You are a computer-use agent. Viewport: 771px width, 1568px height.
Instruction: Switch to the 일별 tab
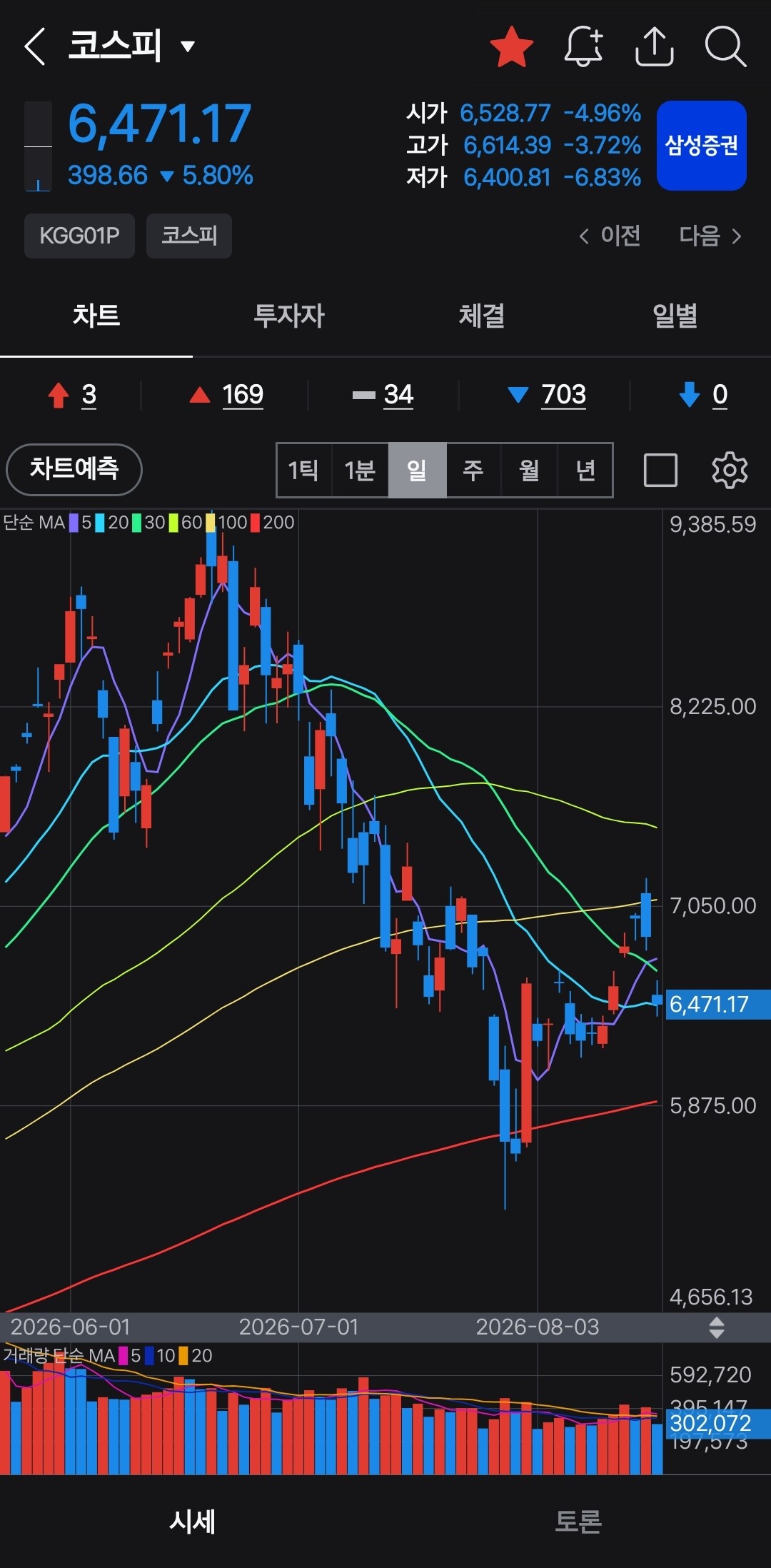675,315
